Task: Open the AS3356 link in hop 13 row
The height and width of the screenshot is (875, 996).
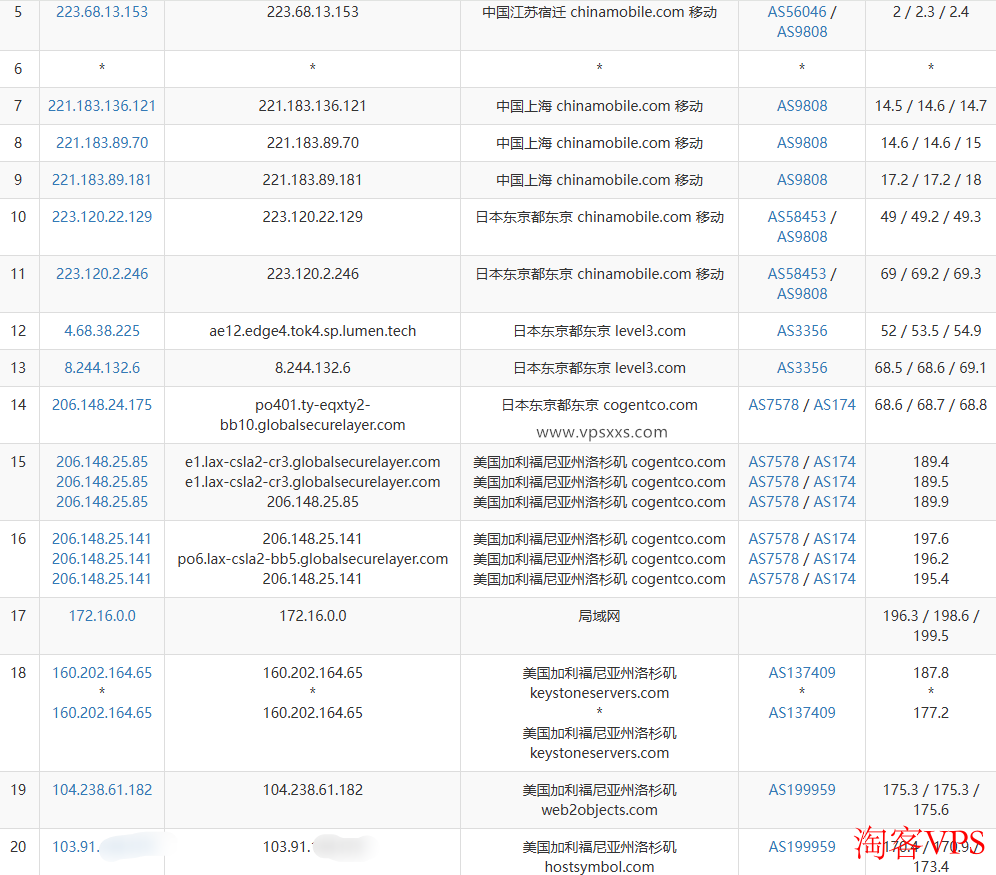Action: [802, 368]
